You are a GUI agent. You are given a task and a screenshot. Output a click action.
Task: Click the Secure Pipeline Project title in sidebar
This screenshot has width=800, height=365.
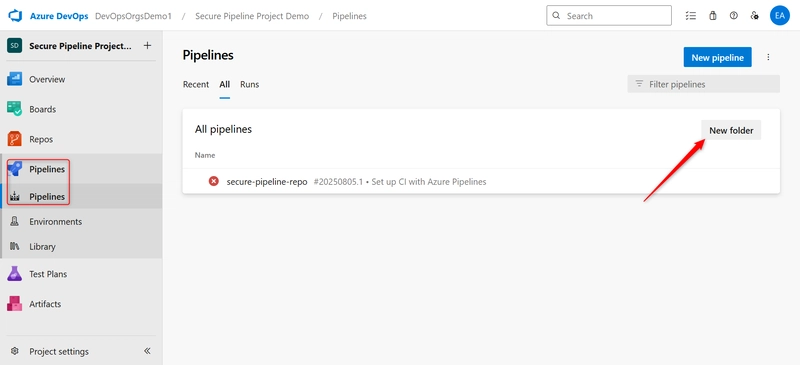click(x=81, y=46)
